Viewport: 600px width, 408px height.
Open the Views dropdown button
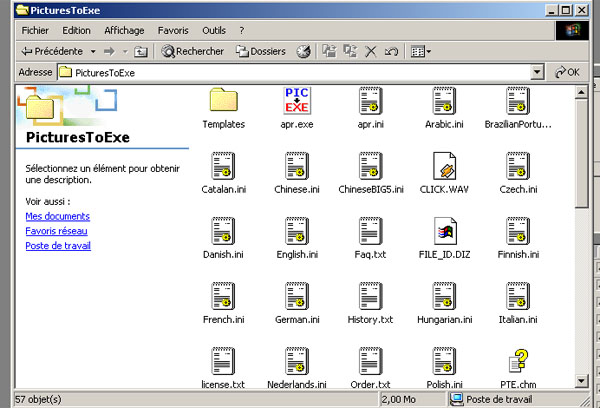[x=421, y=51]
